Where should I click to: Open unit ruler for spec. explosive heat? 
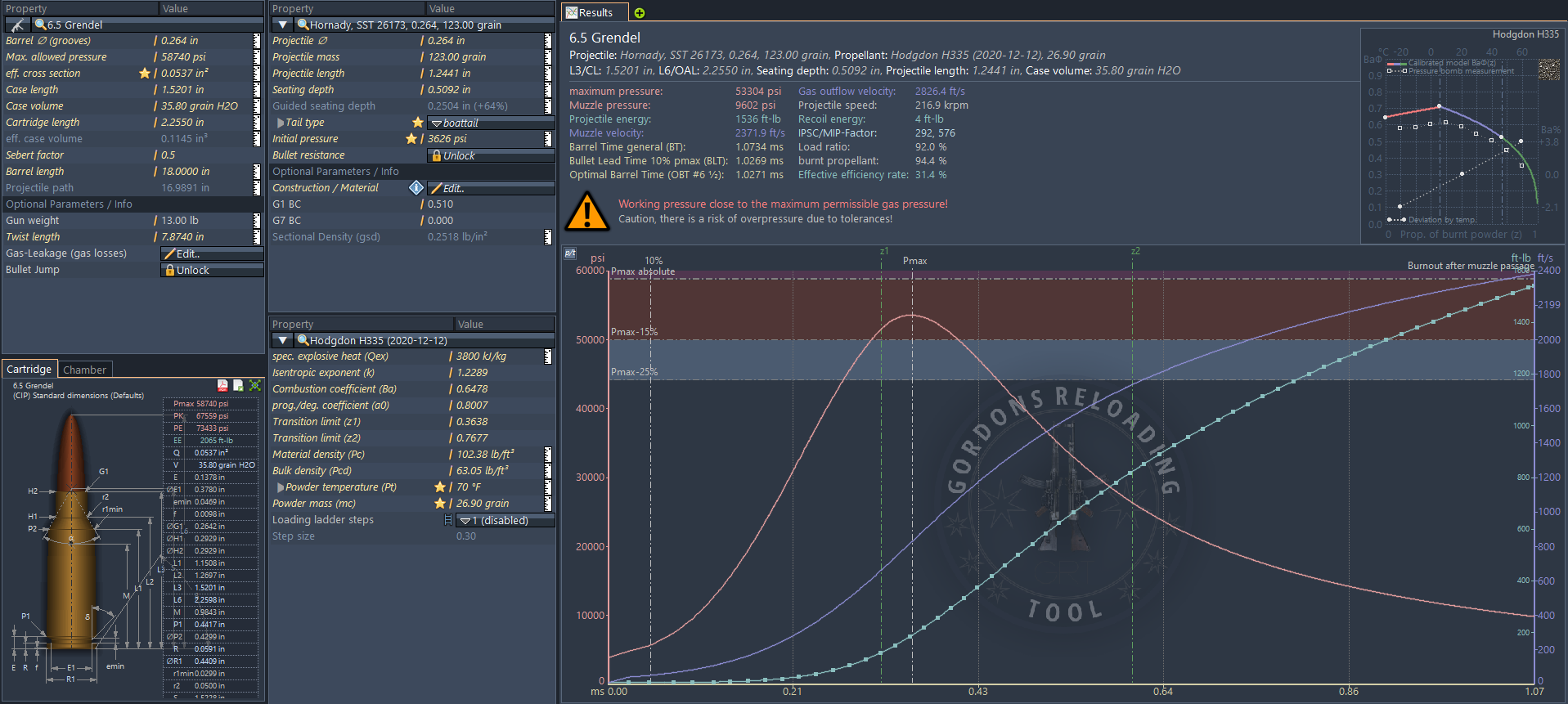(x=548, y=356)
